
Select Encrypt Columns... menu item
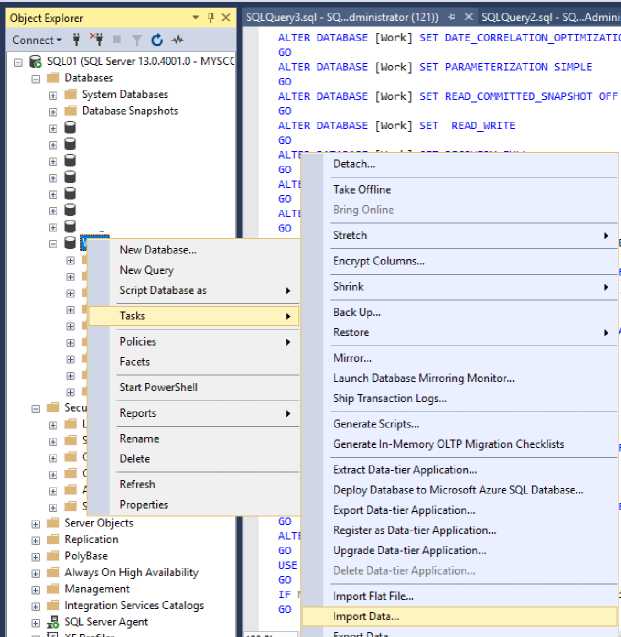460,261
